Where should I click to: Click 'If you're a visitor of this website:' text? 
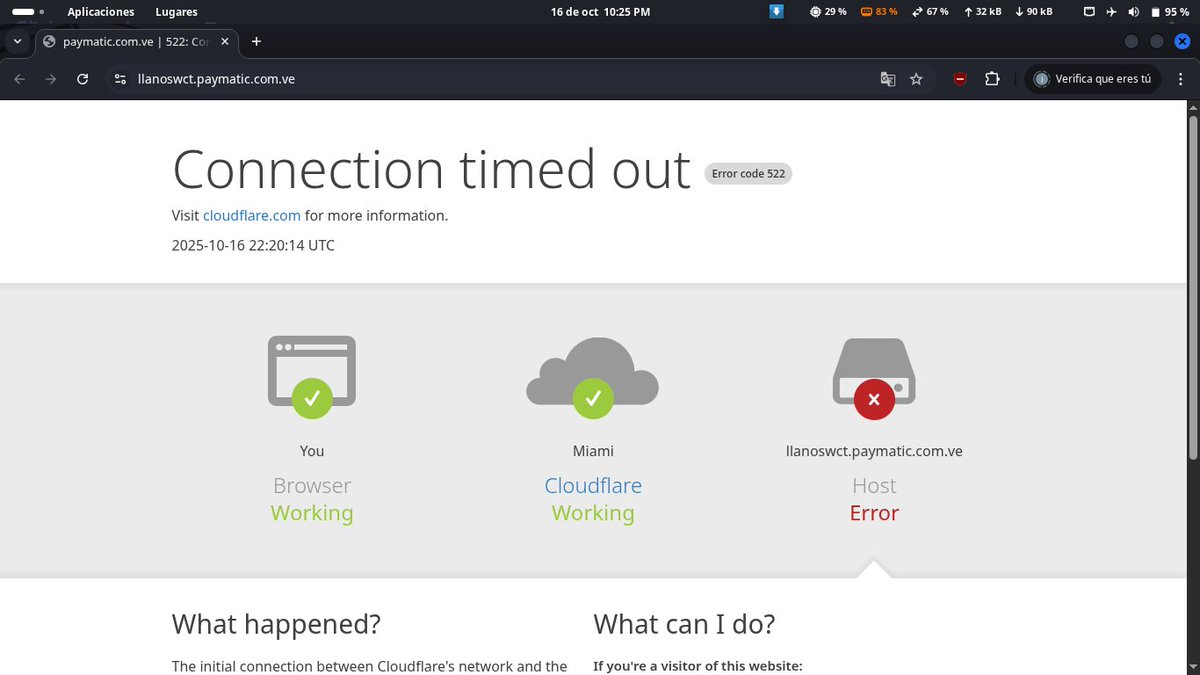(x=698, y=666)
